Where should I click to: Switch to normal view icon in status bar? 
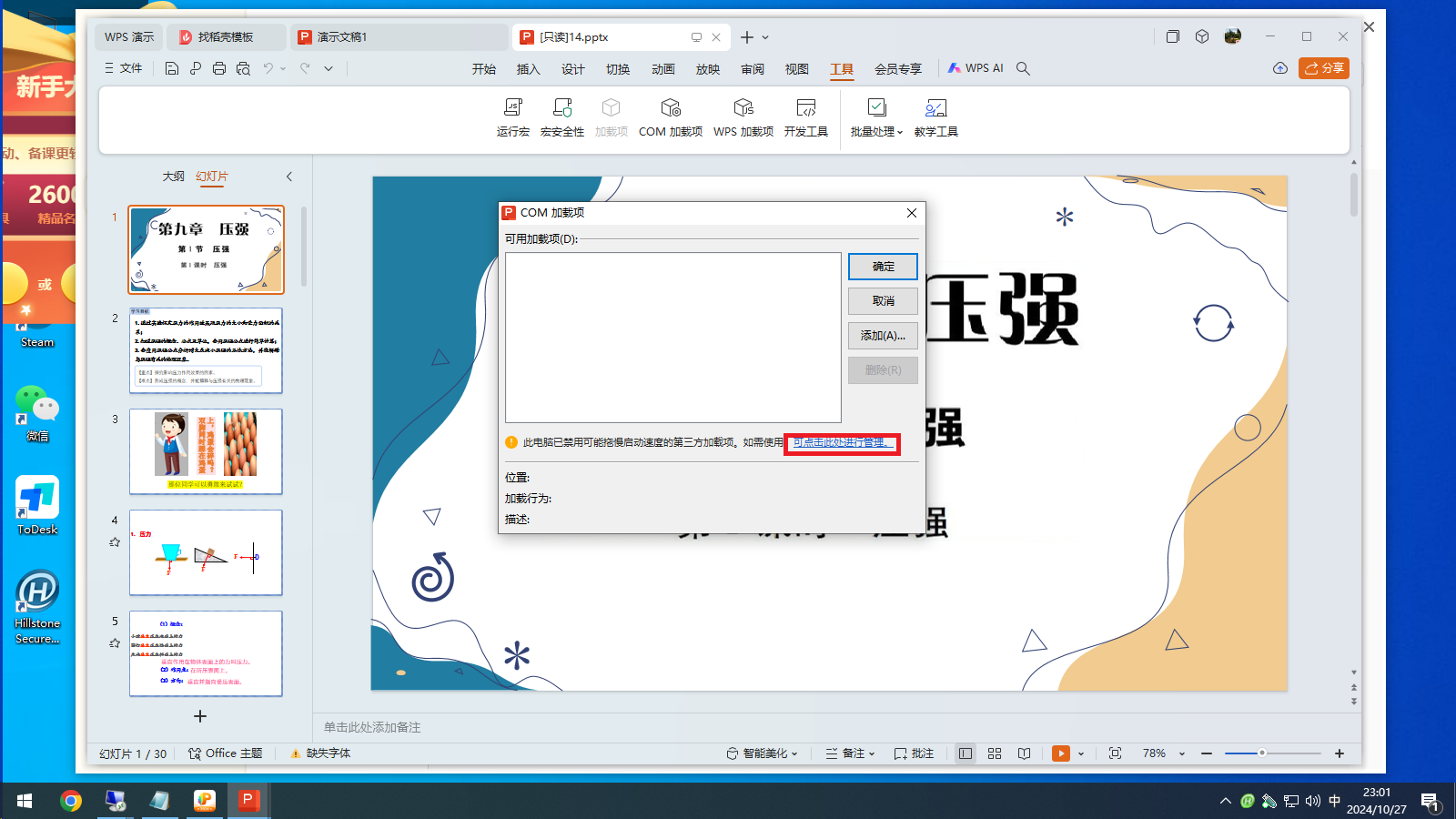coord(966,753)
